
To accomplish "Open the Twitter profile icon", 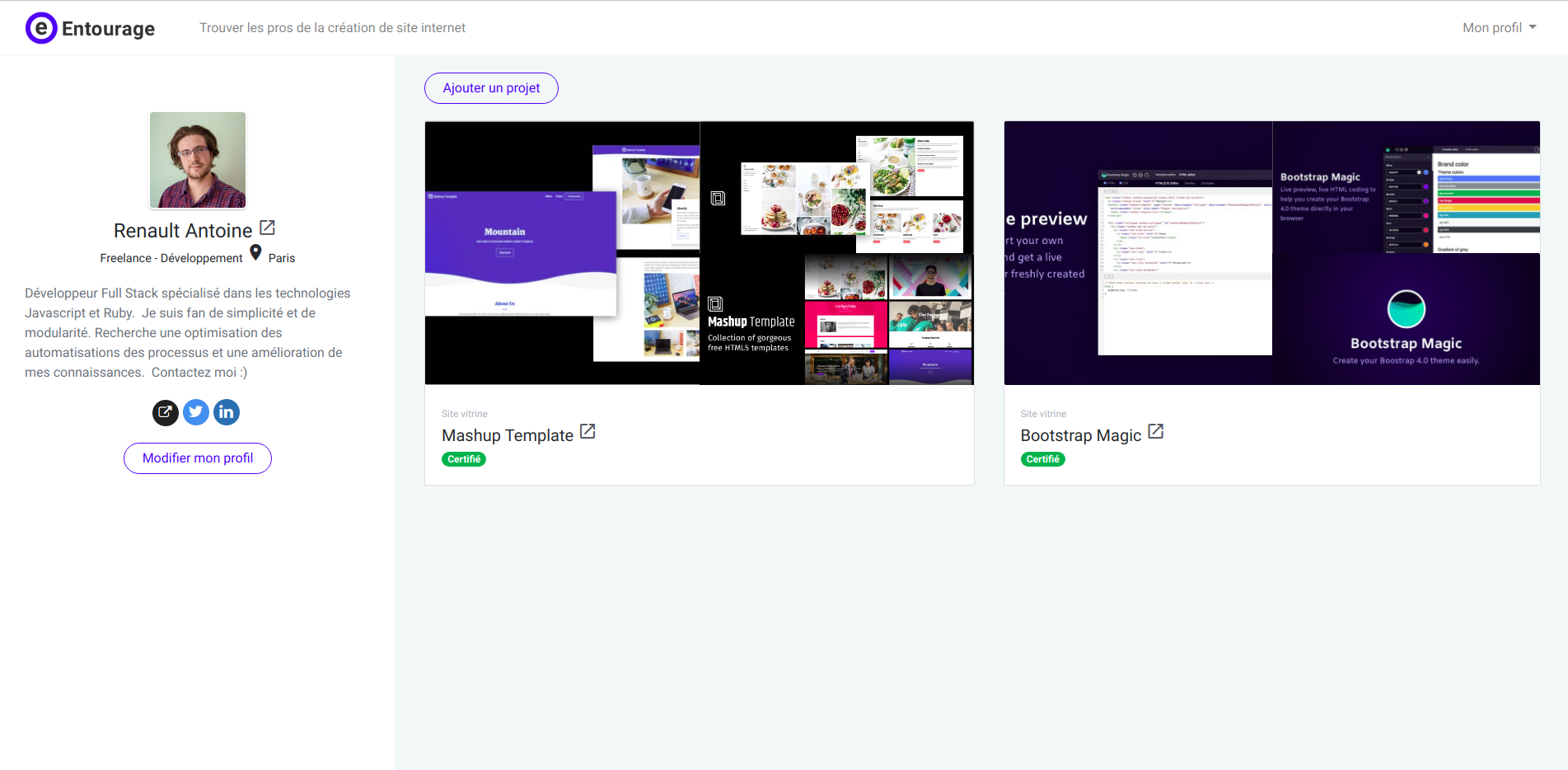I will click(196, 412).
